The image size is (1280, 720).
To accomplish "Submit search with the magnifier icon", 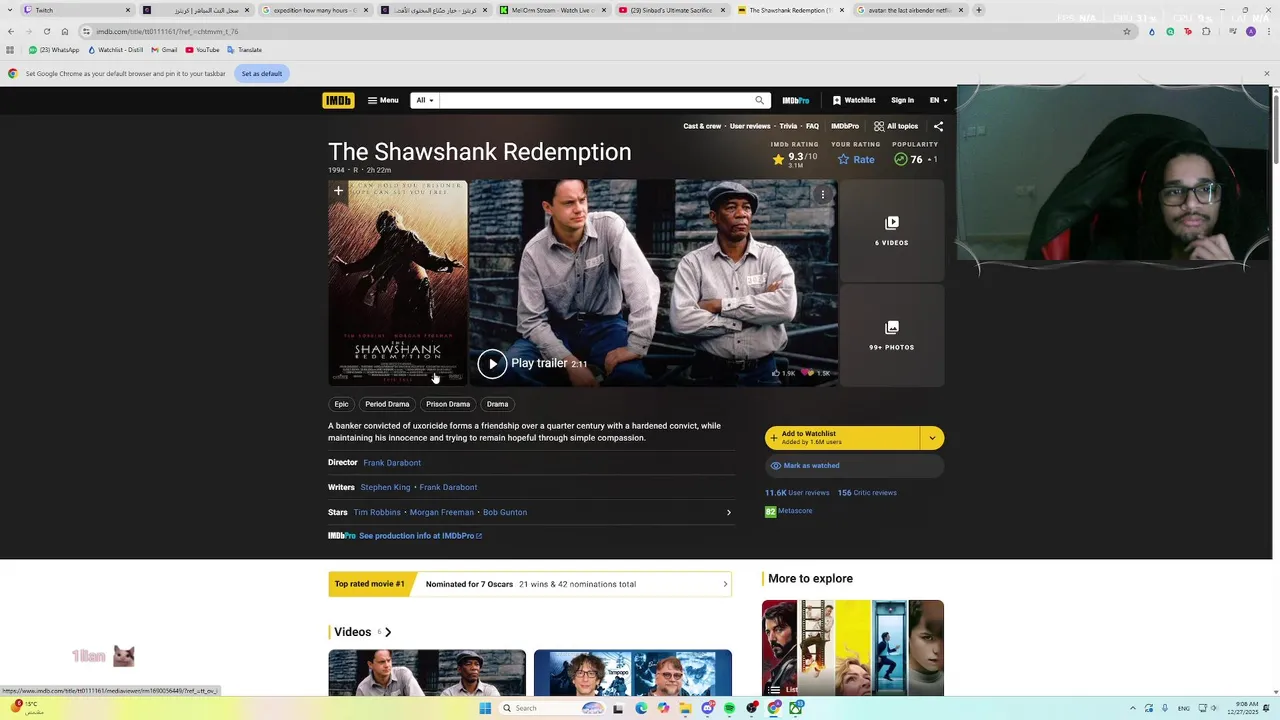I will pos(760,100).
